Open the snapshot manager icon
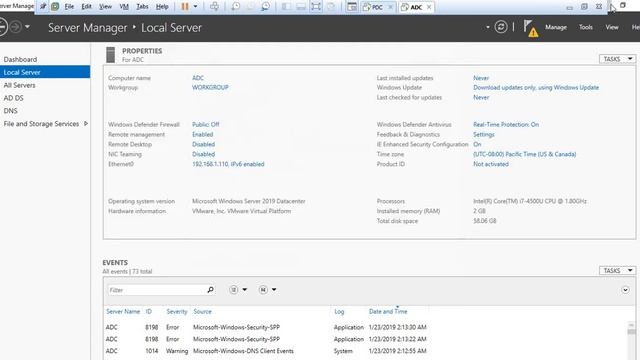 coord(265,7)
